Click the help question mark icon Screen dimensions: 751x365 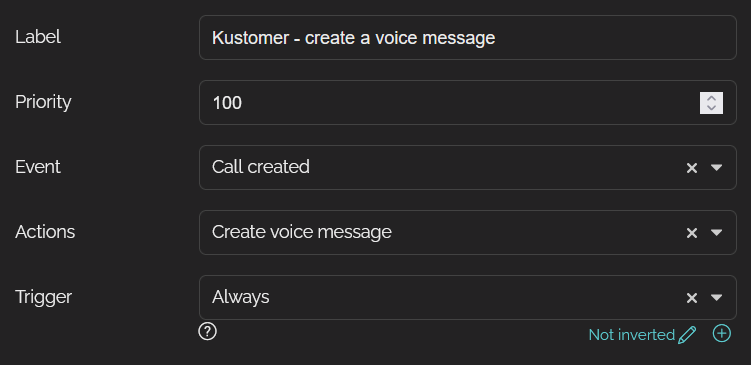tap(207, 331)
